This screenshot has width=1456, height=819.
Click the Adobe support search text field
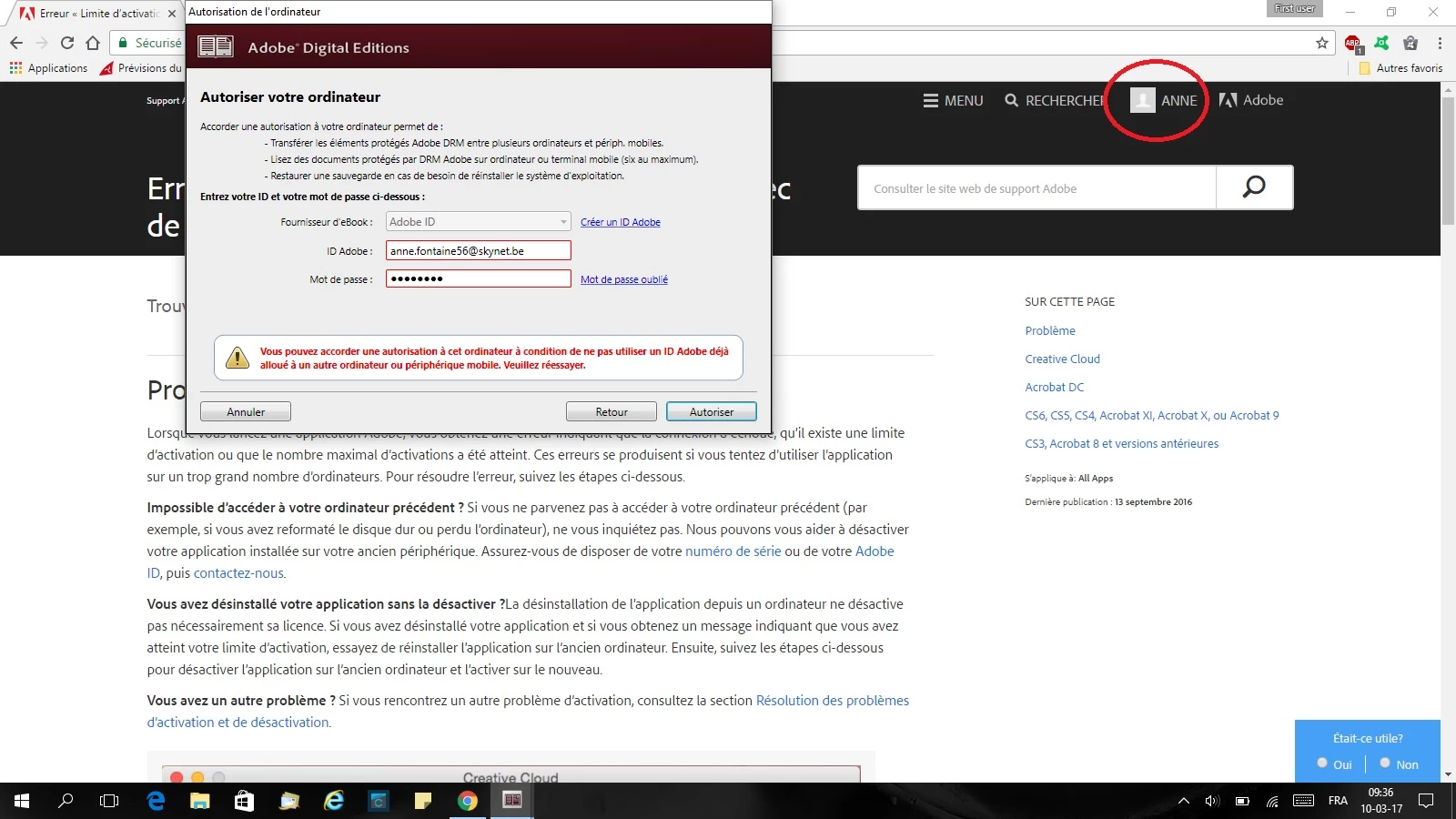(x=1036, y=188)
